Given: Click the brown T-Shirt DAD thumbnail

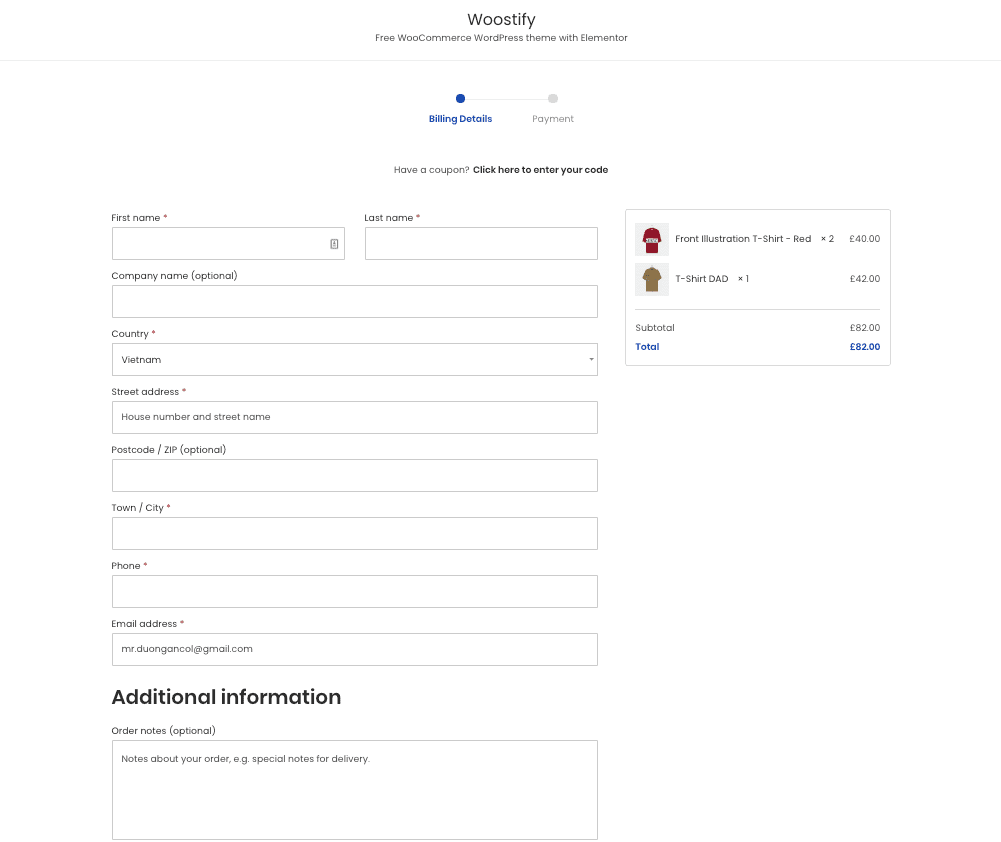Looking at the screenshot, I should (x=652, y=279).
